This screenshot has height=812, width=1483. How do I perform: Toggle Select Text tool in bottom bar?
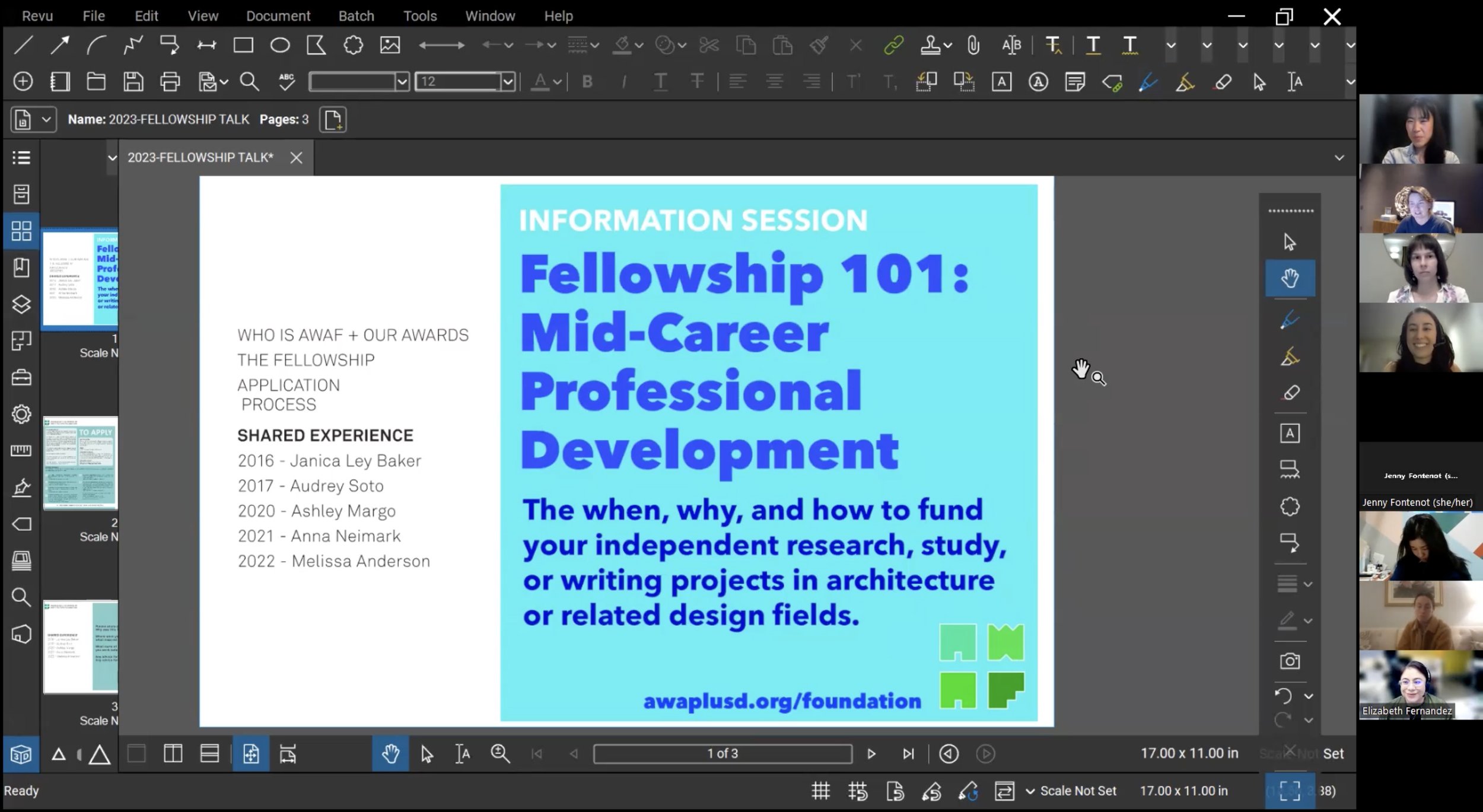(463, 754)
